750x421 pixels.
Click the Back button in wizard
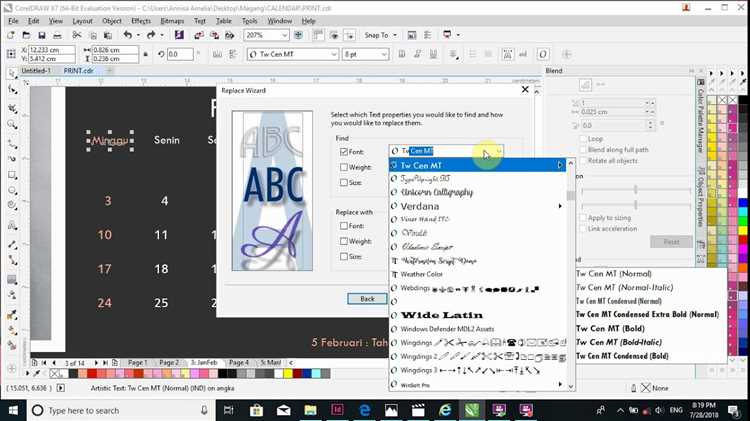click(367, 299)
